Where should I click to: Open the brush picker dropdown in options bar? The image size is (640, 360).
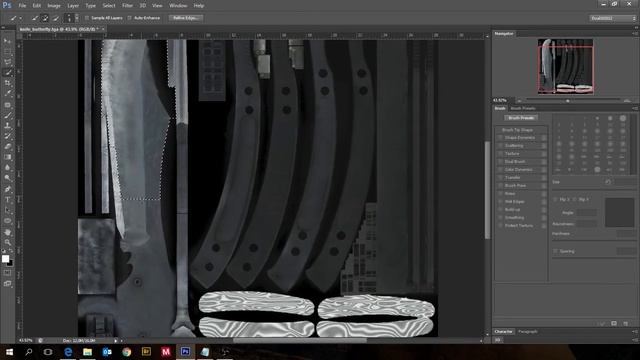pyautogui.click(x=76, y=18)
